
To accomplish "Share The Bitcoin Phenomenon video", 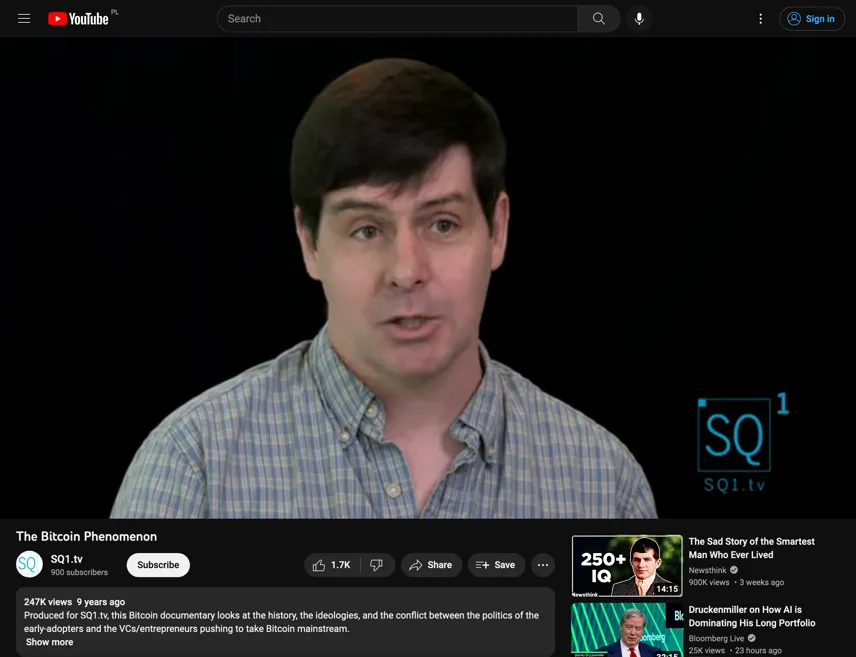I will coord(431,565).
